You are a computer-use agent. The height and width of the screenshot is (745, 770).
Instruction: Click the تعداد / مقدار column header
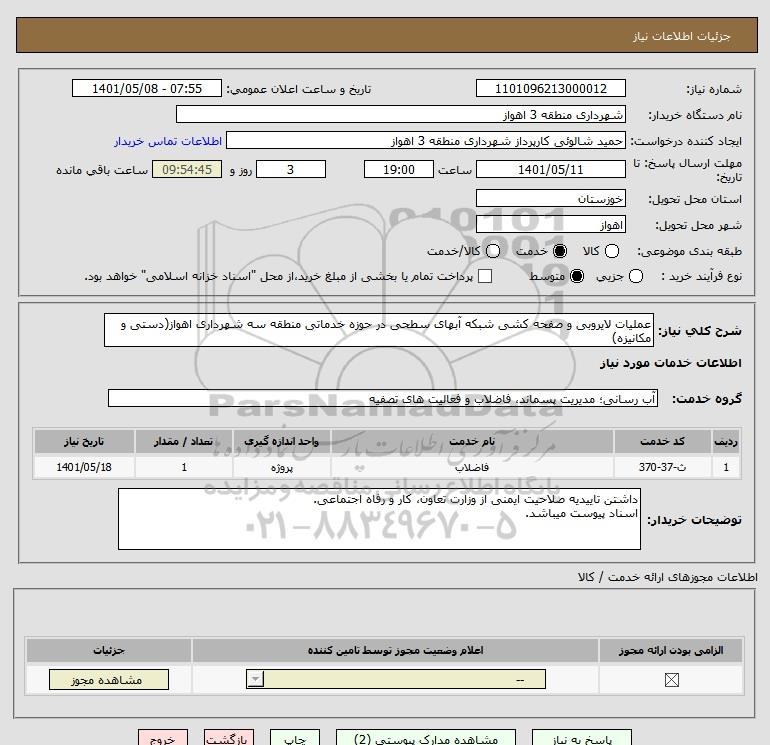pyautogui.click(x=183, y=441)
